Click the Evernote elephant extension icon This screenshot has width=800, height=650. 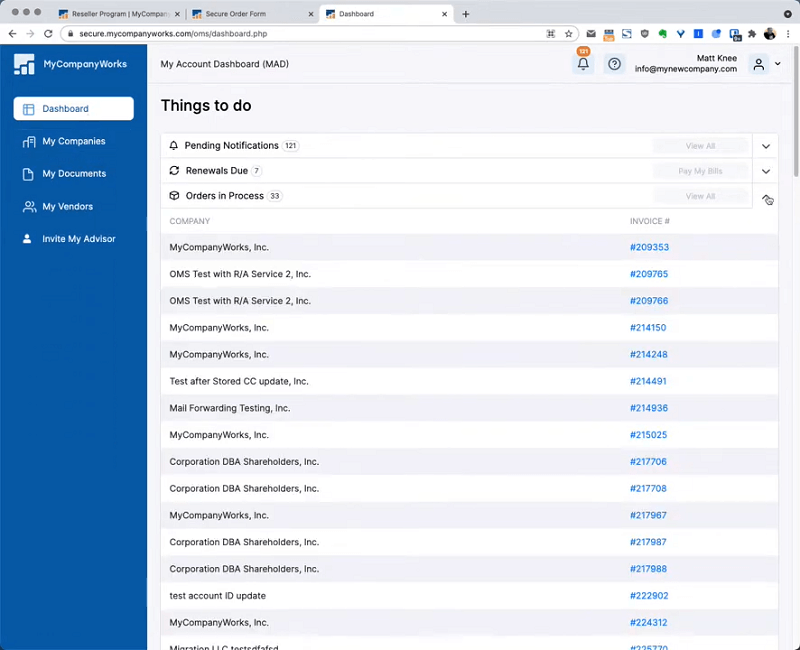click(662, 33)
